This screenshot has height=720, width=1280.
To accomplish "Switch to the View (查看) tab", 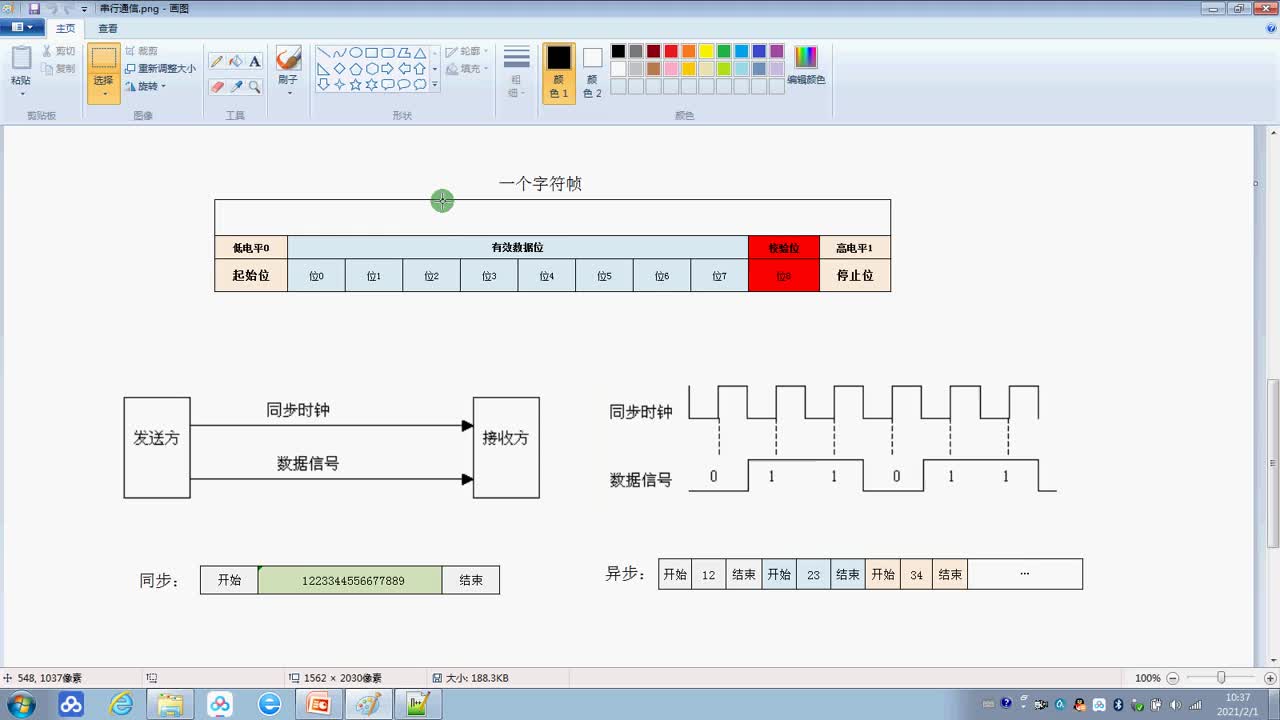I will coord(107,29).
